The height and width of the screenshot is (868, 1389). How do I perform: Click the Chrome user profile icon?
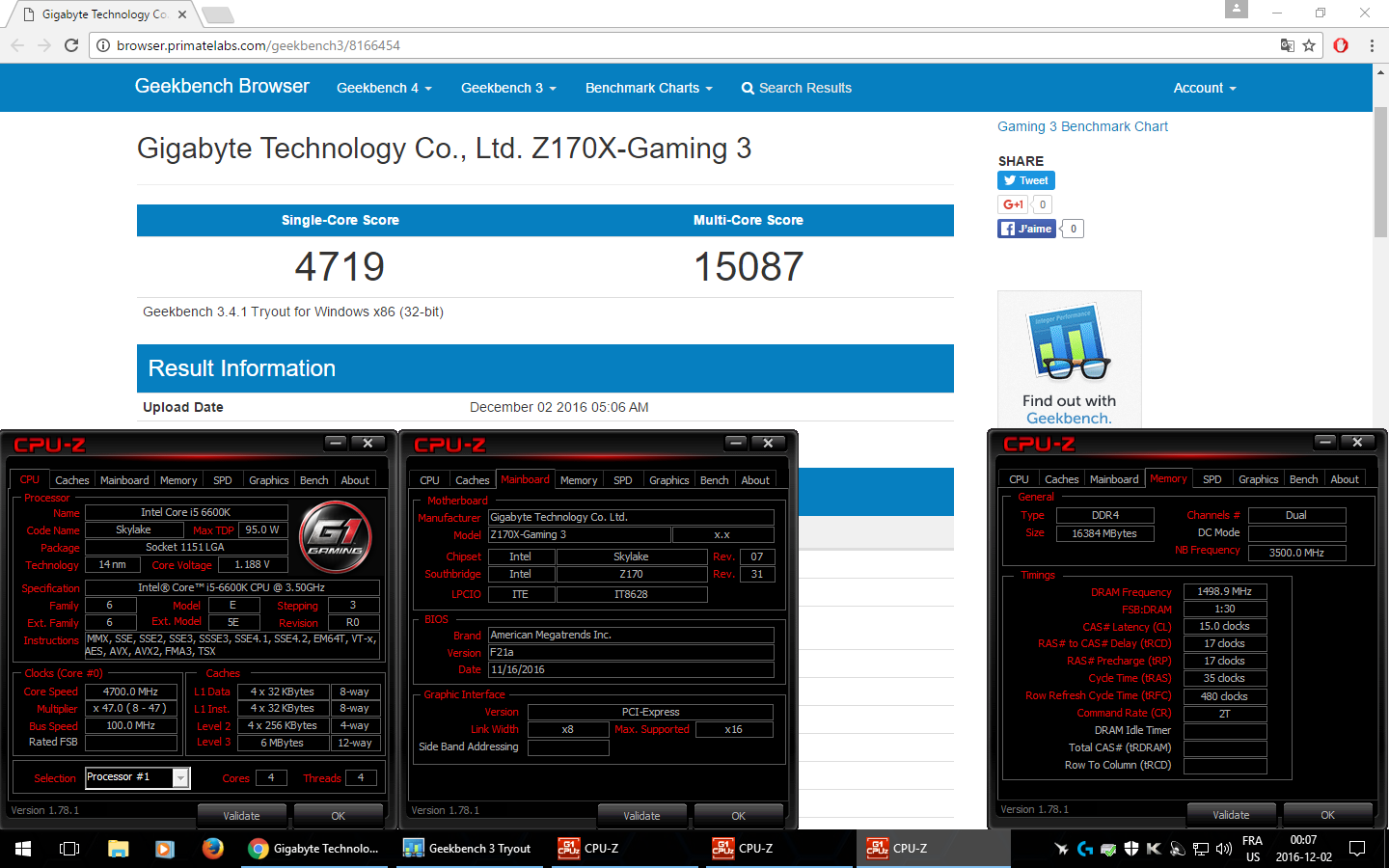1237,9
